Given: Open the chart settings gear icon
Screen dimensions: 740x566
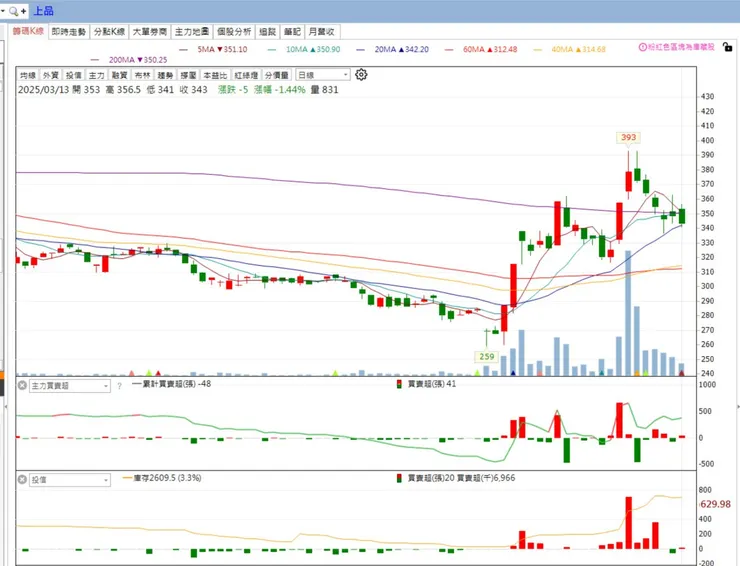Looking at the screenshot, I should coord(361,75).
